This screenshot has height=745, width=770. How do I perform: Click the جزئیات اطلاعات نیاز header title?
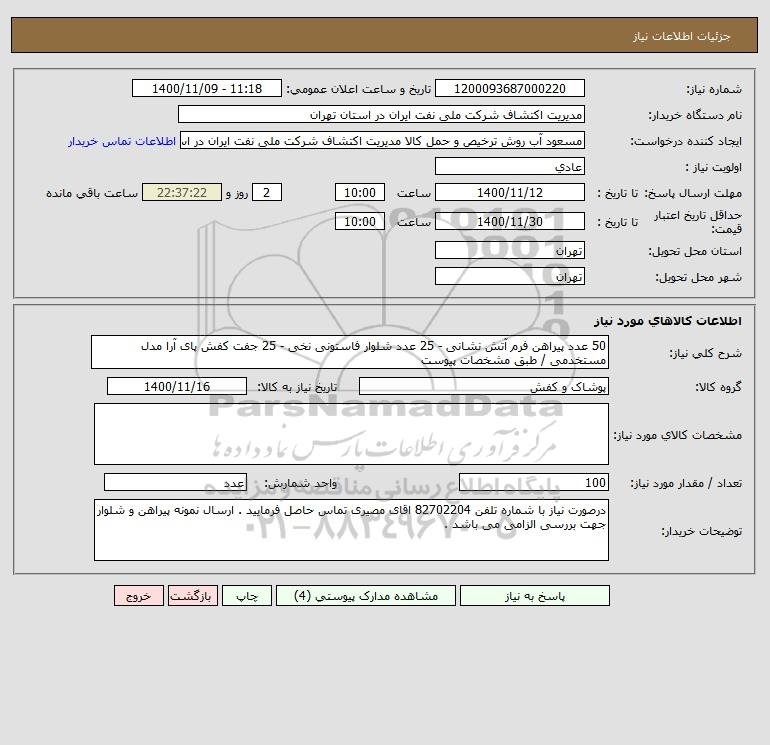pos(682,36)
